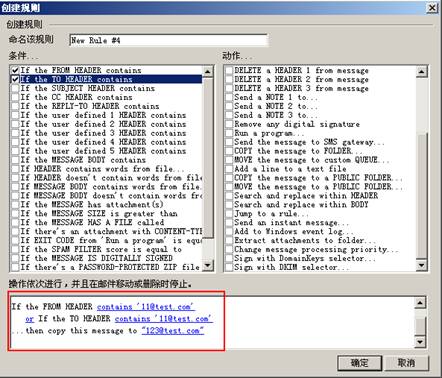Check 'Sign with DKIM selector...' action
Viewport: 442px width, 378px height.
229,267
